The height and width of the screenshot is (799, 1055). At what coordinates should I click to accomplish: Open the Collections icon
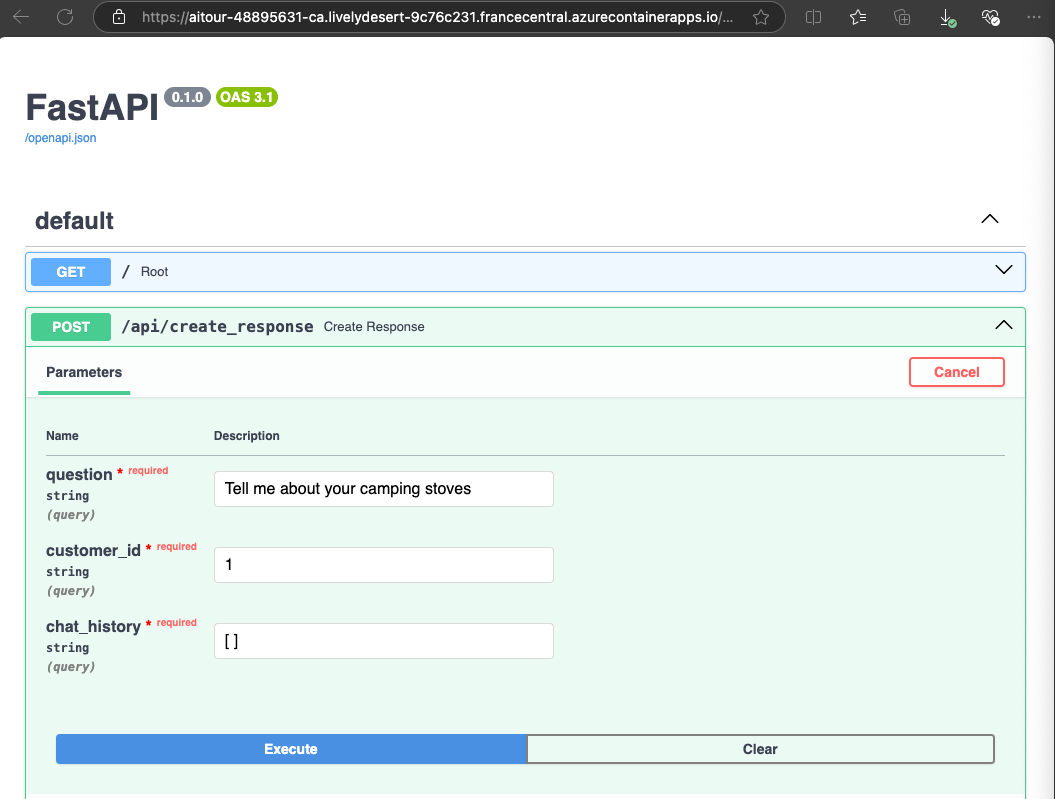[902, 17]
